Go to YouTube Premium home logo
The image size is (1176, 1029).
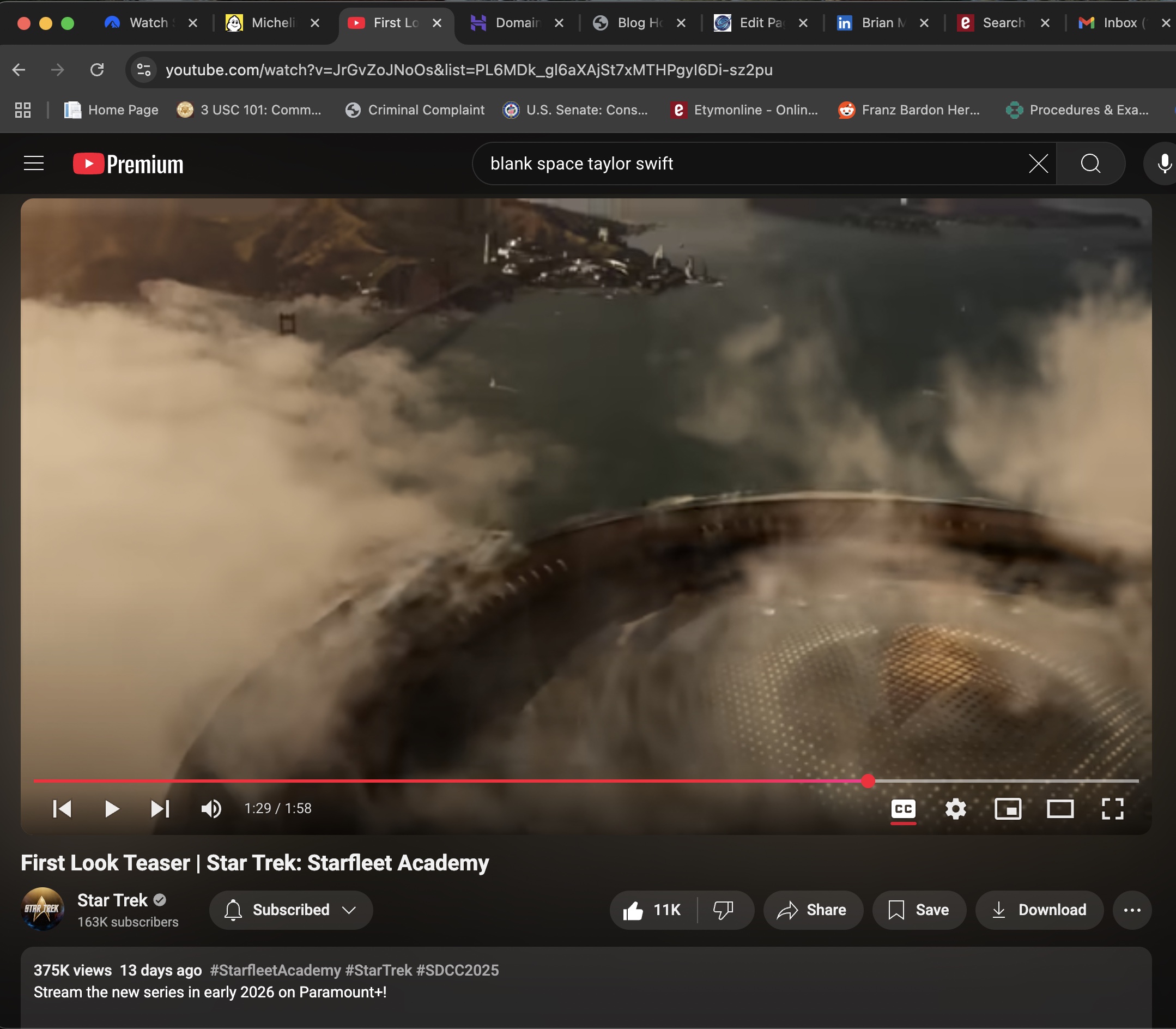coord(128,164)
